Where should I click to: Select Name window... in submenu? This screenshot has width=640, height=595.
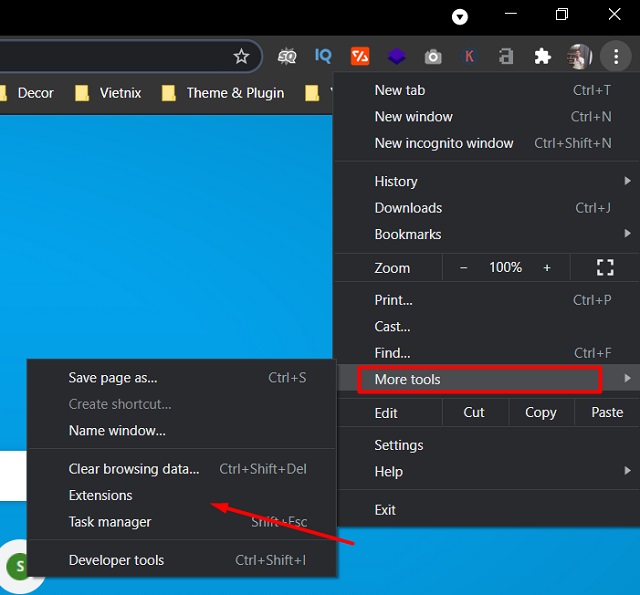[182, 431]
